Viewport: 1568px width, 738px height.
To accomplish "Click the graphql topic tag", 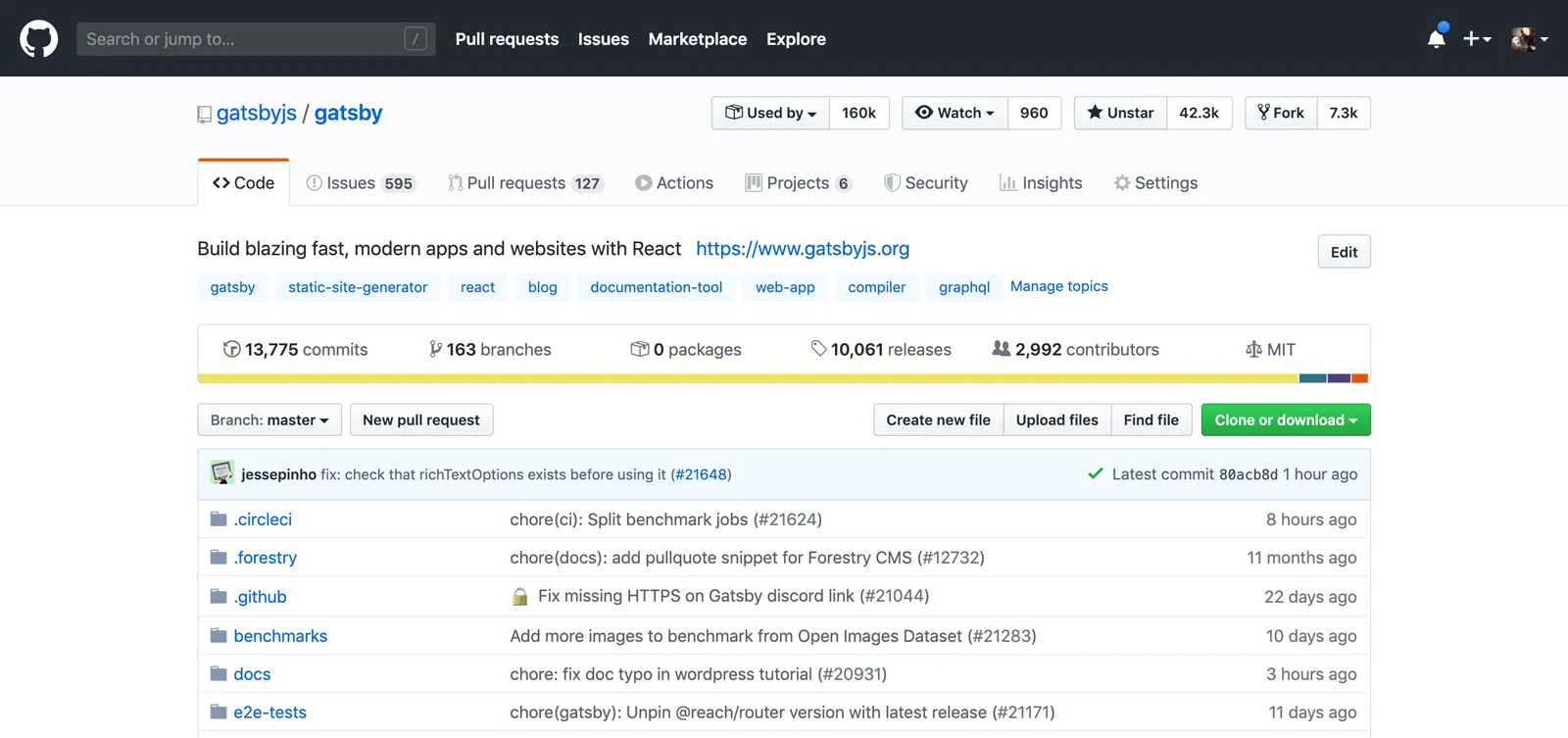I will tap(964, 287).
